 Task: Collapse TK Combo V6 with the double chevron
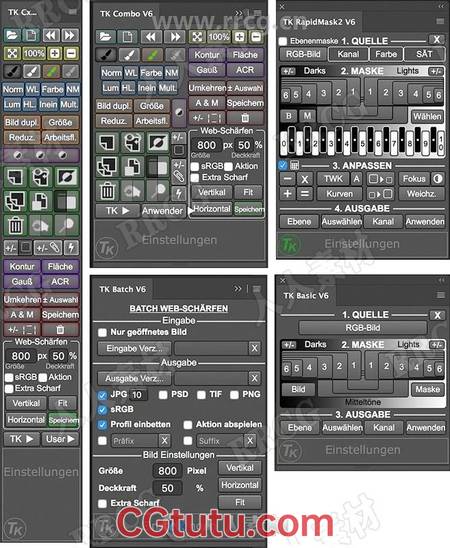click(239, 13)
